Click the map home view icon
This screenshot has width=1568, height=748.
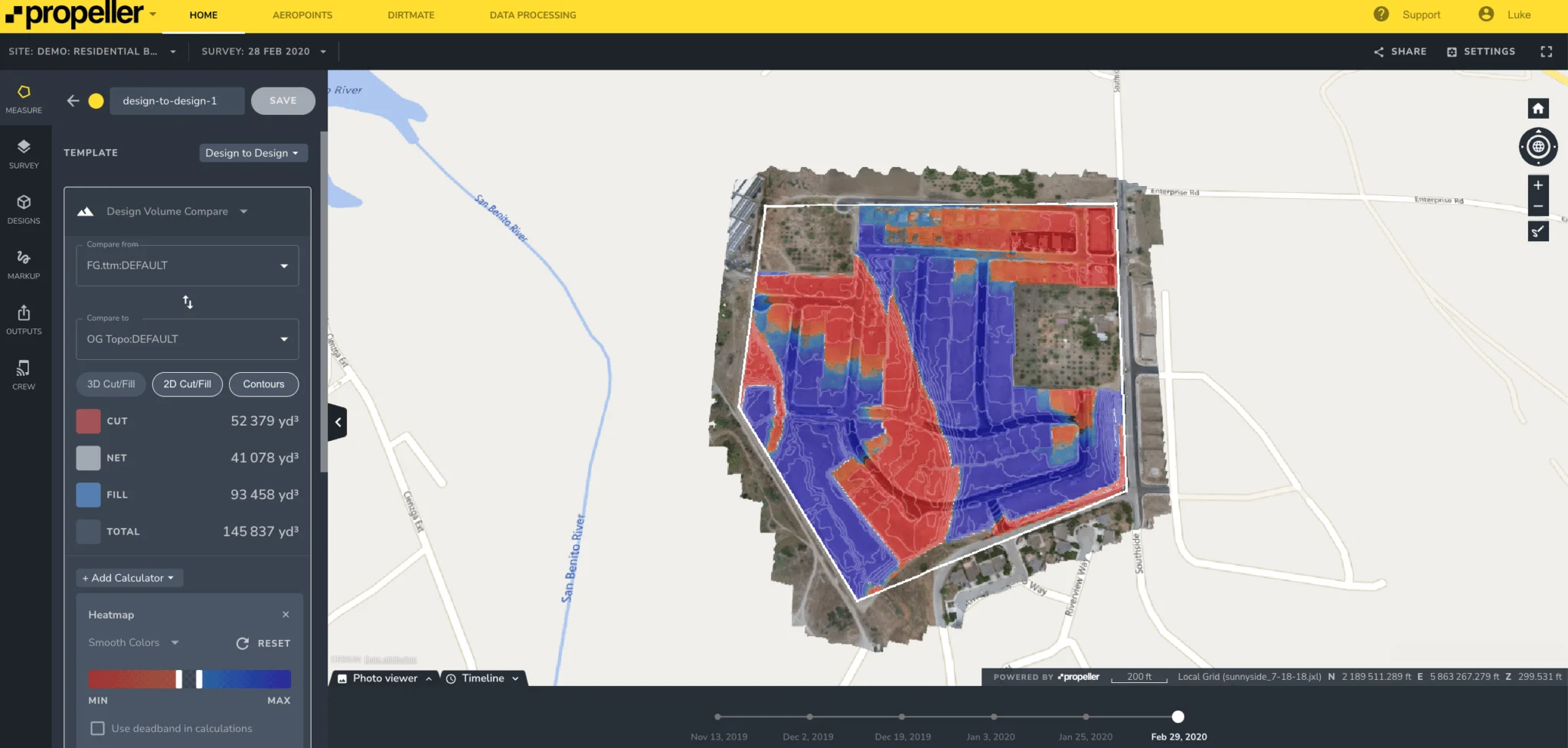pos(1537,108)
